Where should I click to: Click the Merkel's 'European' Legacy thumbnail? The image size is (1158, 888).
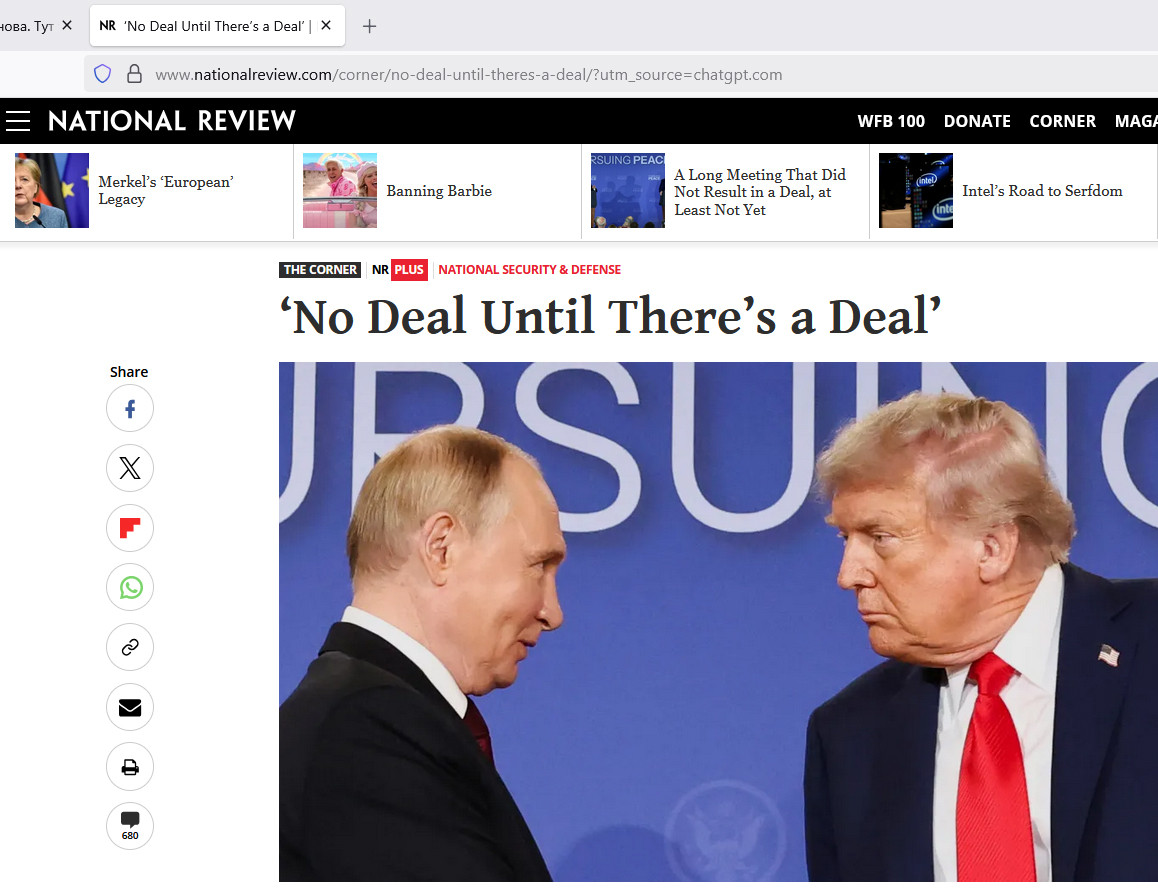point(52,191)
